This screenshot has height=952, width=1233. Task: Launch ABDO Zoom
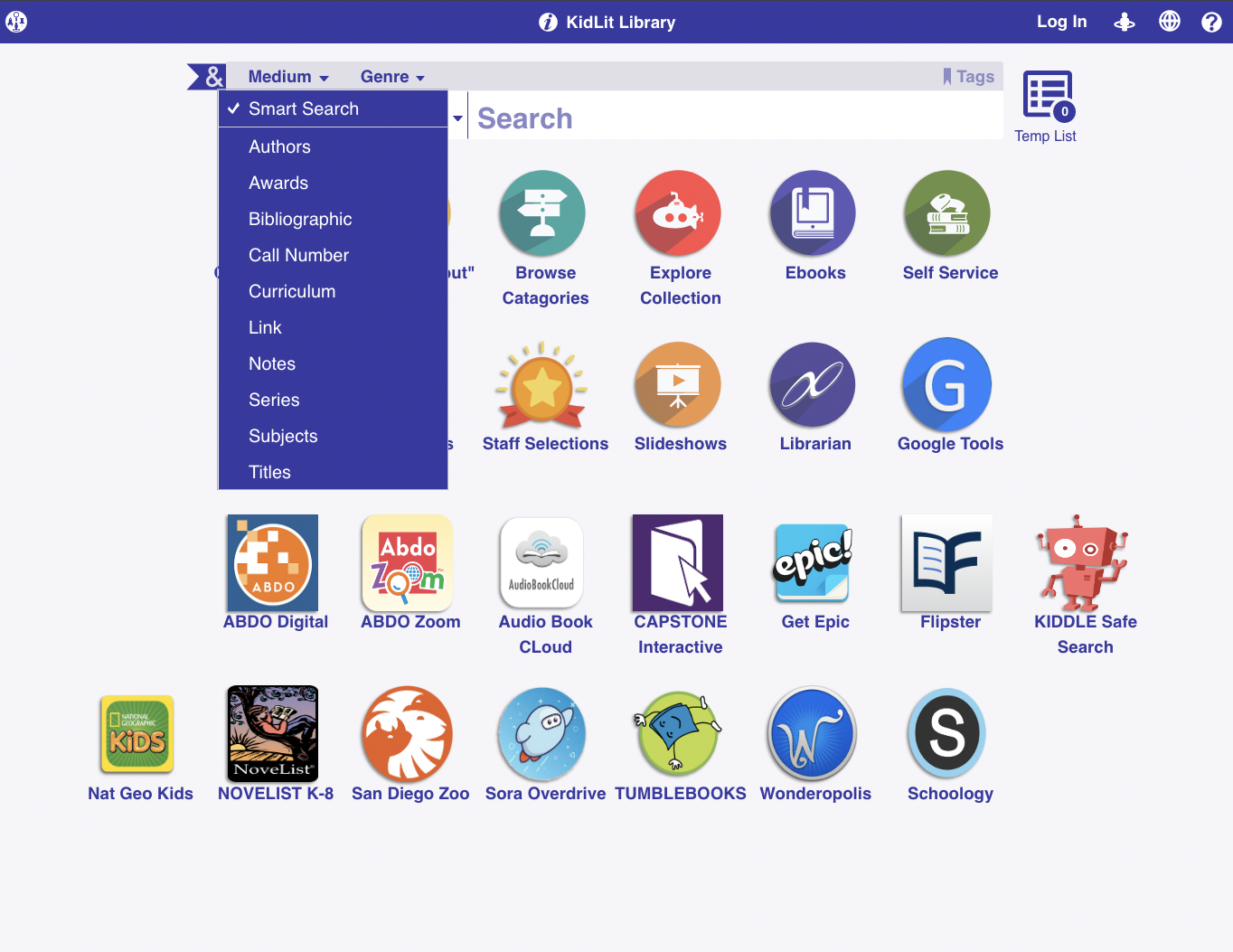[408, 563]
